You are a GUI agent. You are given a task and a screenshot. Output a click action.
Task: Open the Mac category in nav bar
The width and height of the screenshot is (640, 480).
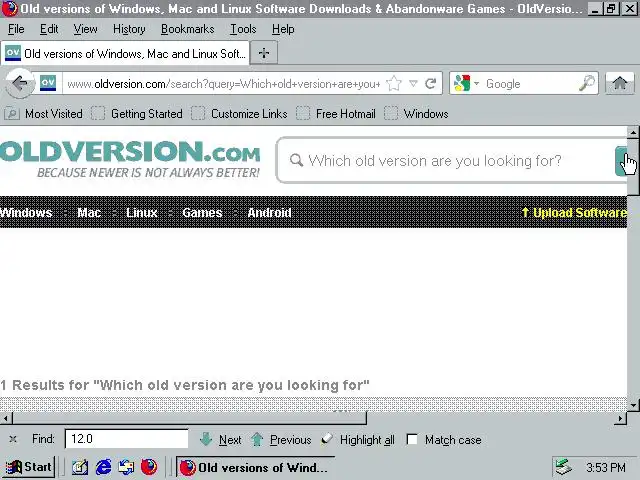89,213
